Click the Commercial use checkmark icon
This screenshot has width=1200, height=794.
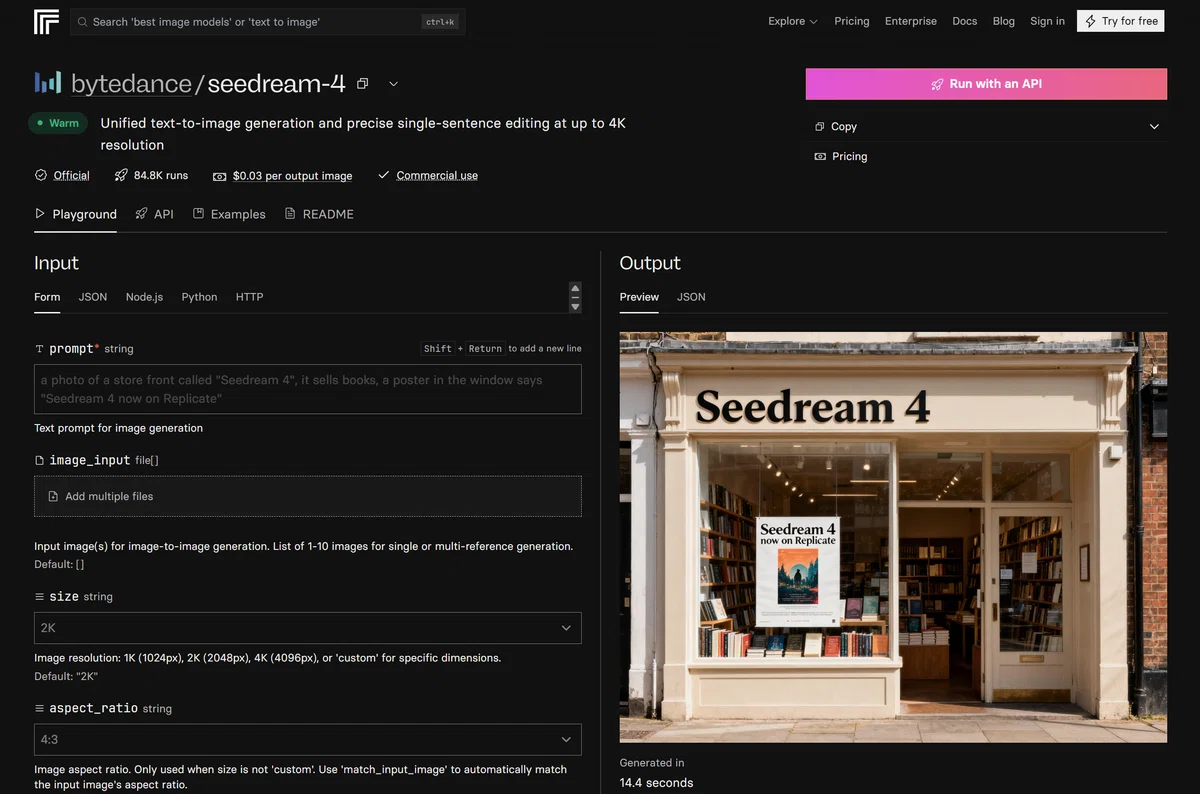(383, 175)
